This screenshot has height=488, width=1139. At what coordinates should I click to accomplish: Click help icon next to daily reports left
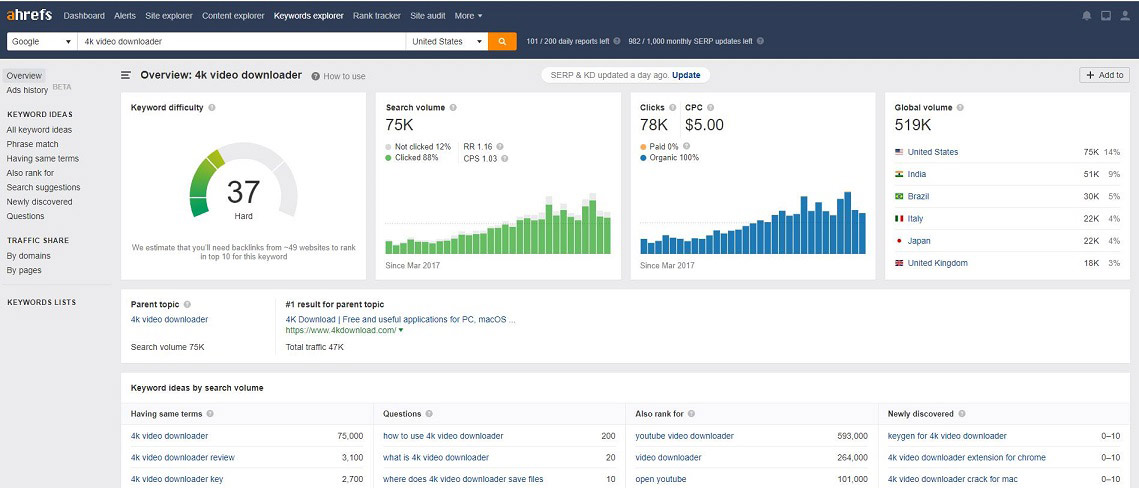(x=617, y=41)
